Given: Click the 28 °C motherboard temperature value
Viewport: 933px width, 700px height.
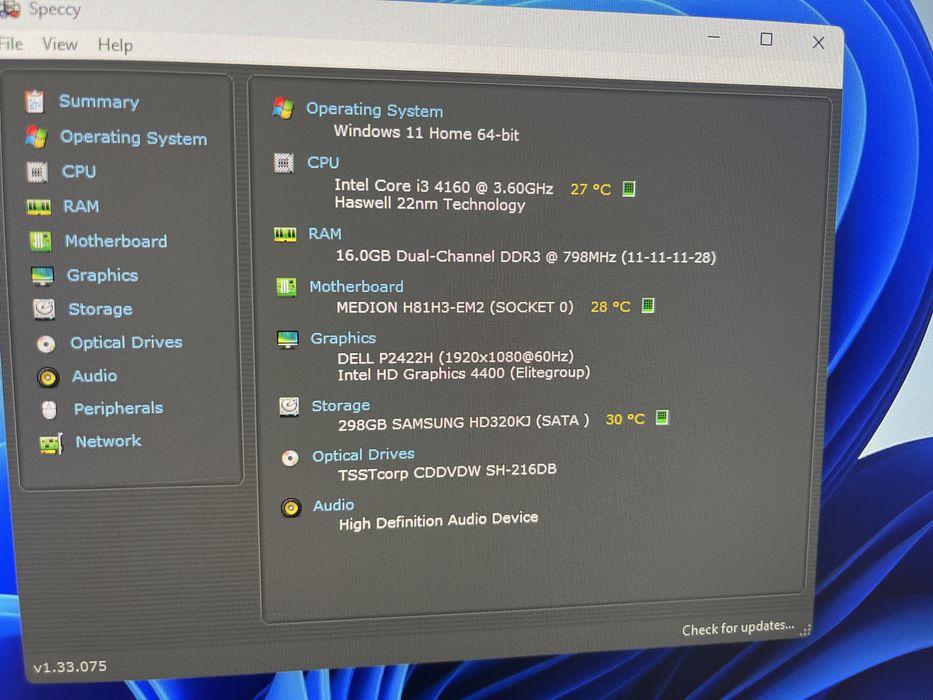Looking at the screenshot, I should point(610,307).
